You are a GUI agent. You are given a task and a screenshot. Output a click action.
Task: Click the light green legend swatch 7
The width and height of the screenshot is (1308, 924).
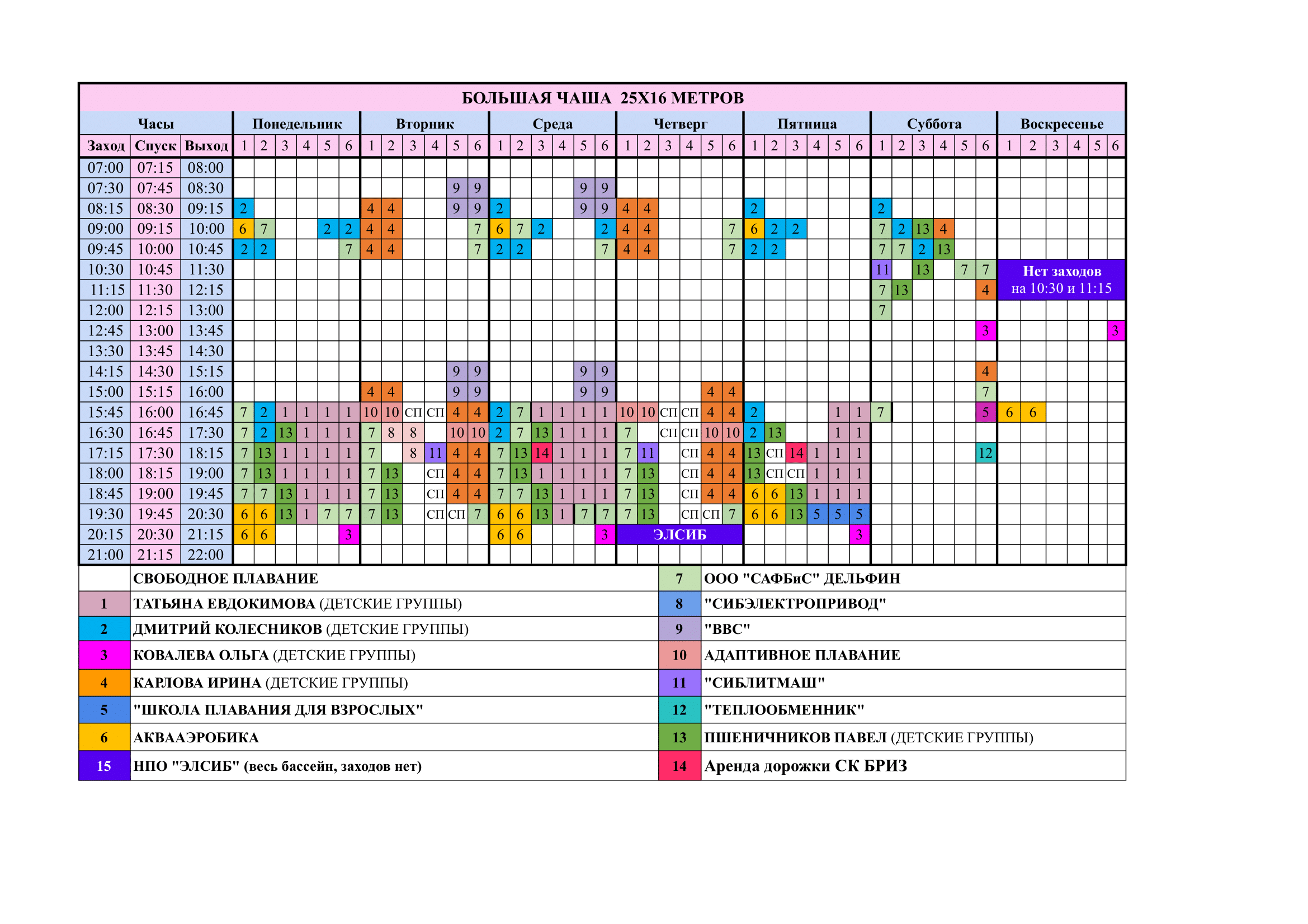(x=679, y=579)
